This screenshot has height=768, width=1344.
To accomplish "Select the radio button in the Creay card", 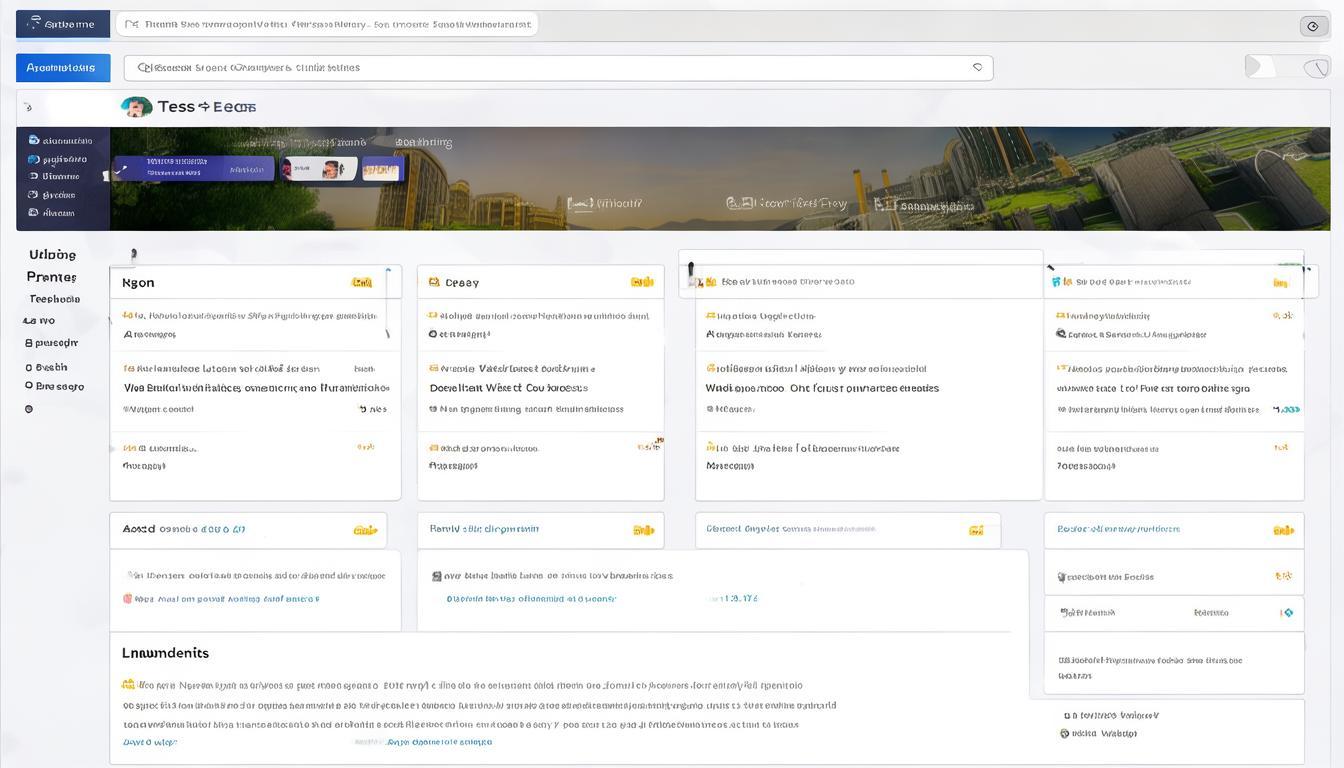I will tap(432, 334).
